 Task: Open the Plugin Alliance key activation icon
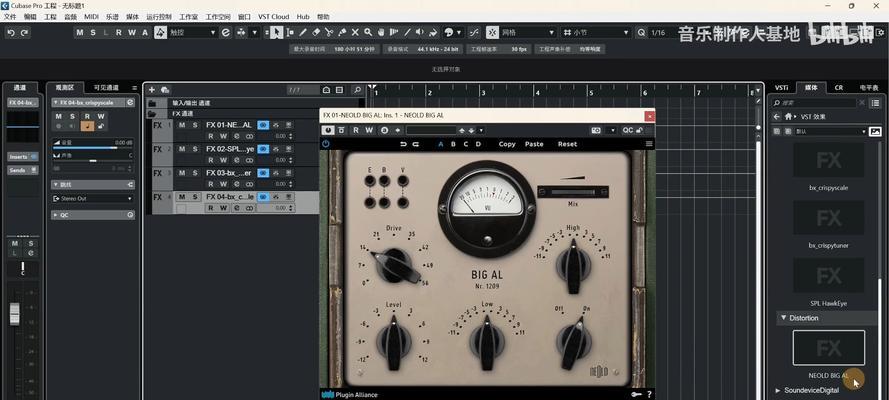(x=637, y=394)
